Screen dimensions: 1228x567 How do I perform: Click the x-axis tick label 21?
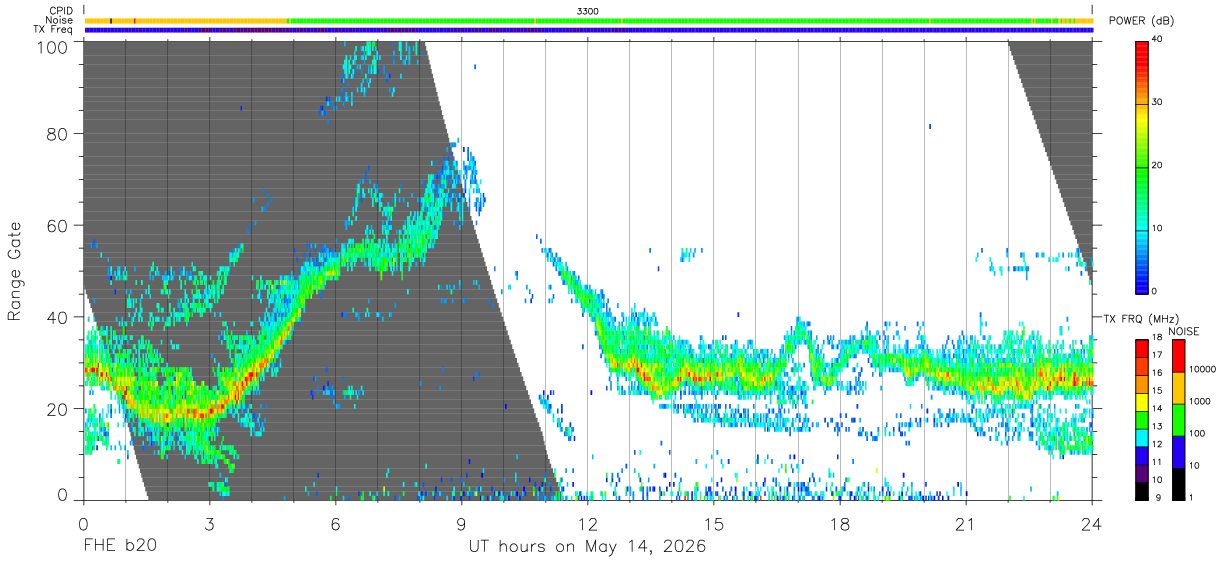coord(965,524)
